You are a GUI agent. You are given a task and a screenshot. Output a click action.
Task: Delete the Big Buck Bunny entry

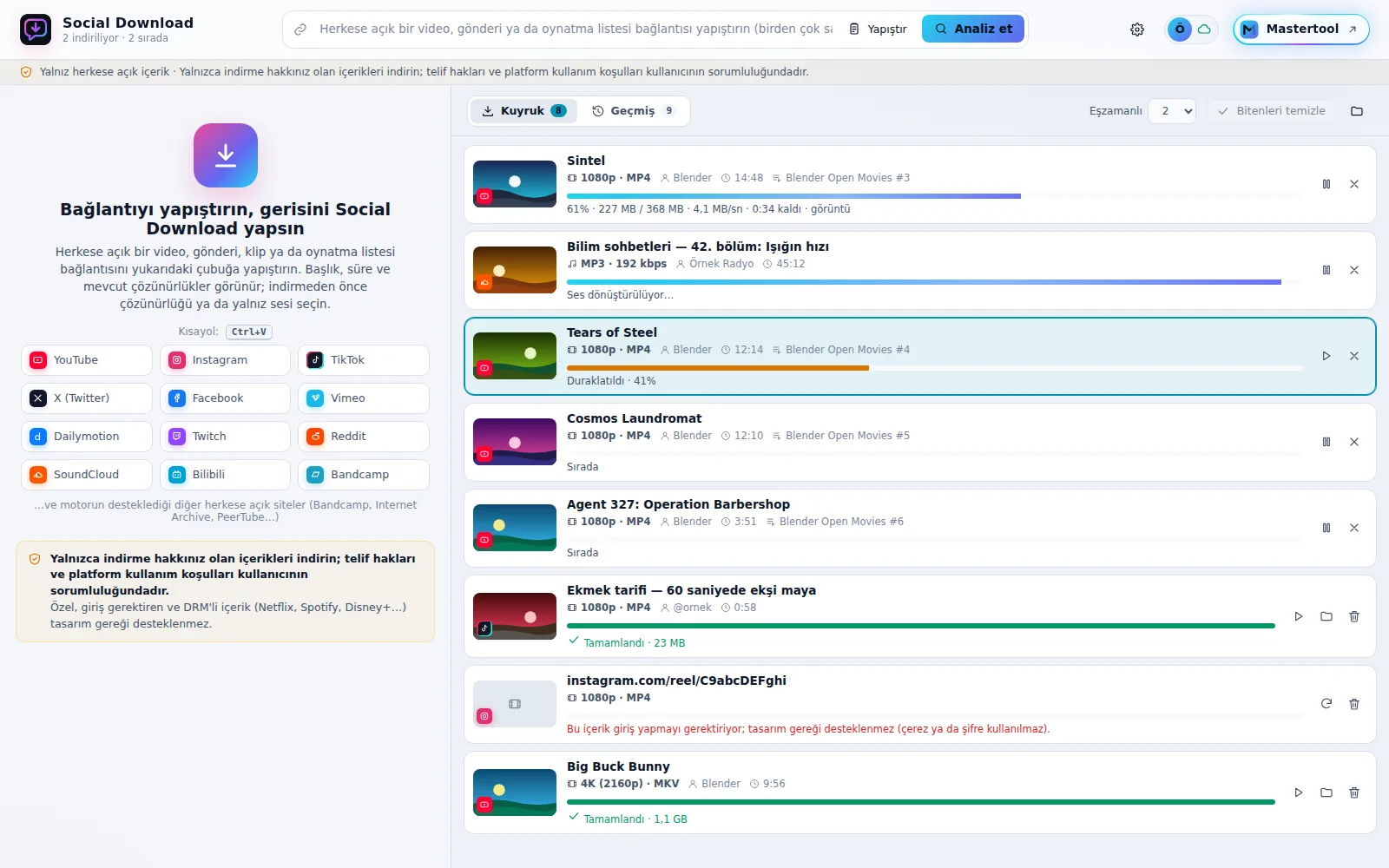pos(1354,792)
